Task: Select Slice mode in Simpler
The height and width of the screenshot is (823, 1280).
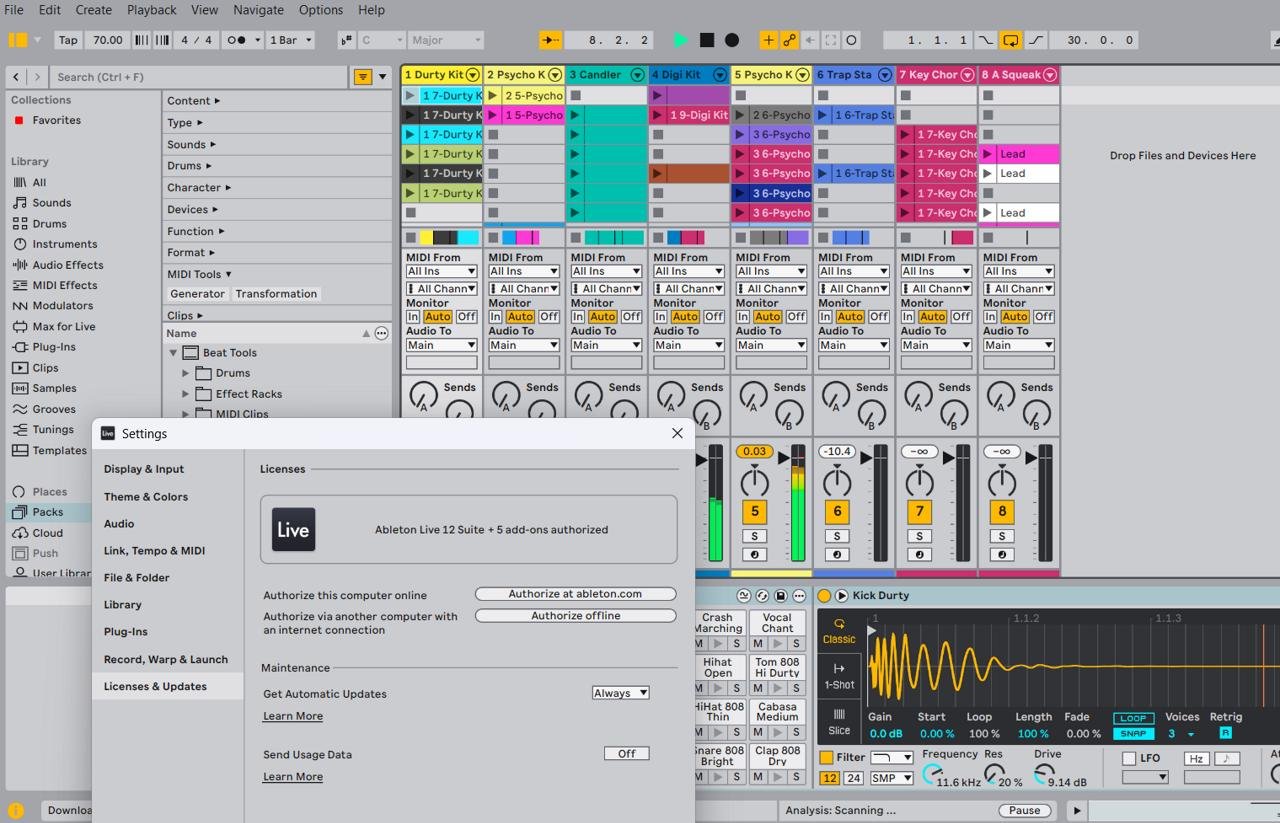Action: 839,721
